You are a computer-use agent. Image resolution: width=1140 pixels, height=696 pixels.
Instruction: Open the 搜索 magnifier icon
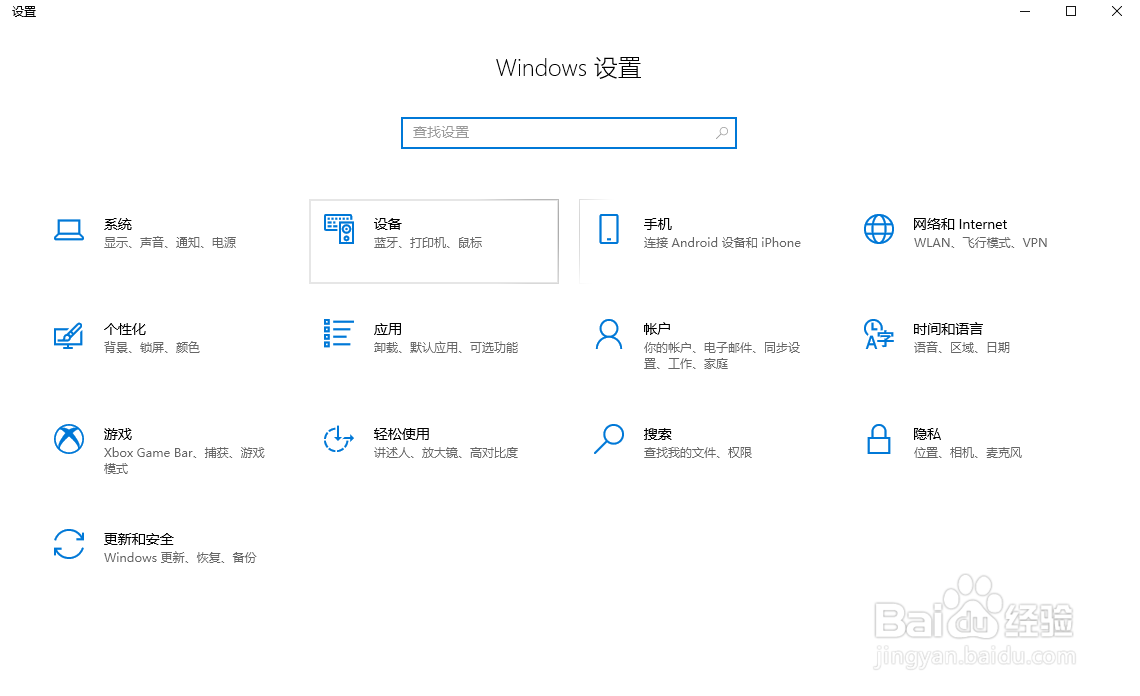(608, 440)
